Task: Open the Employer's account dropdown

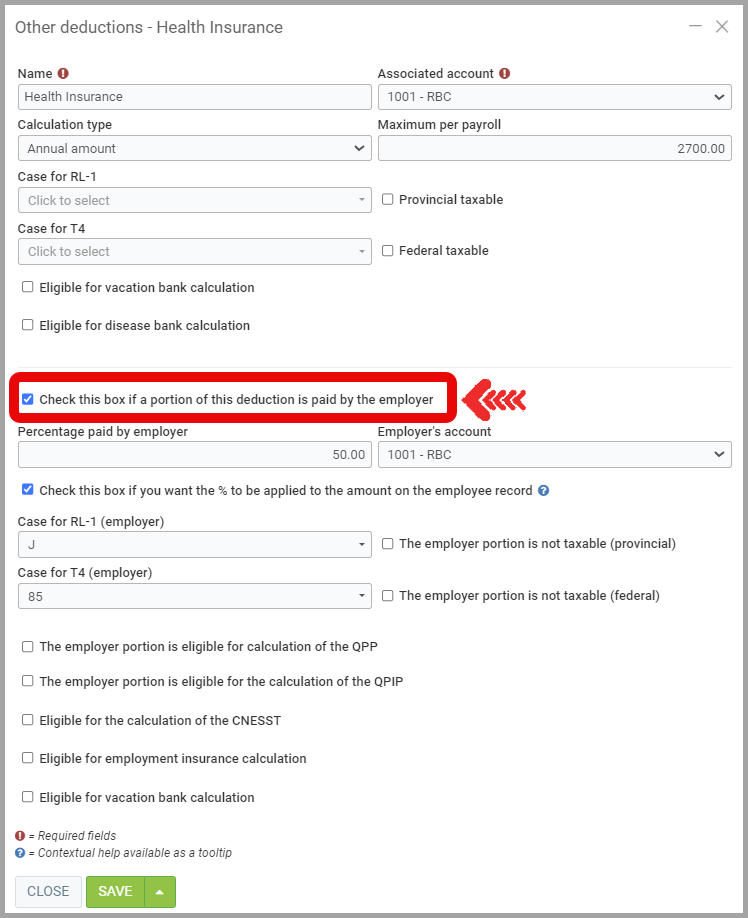Action: pos(554,454)
